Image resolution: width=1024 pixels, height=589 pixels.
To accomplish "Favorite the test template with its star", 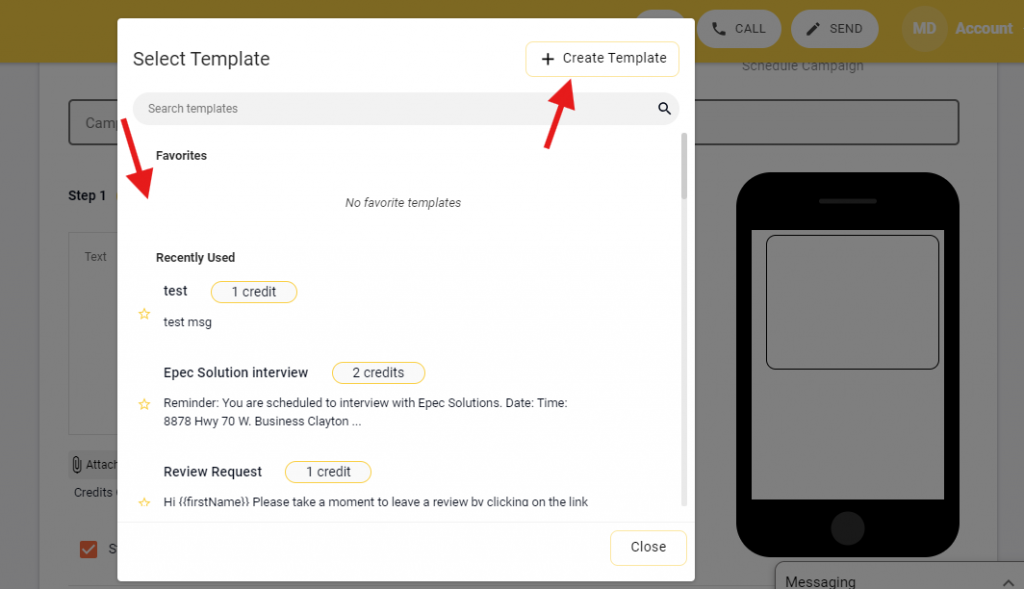I will (x=144, y=313).
